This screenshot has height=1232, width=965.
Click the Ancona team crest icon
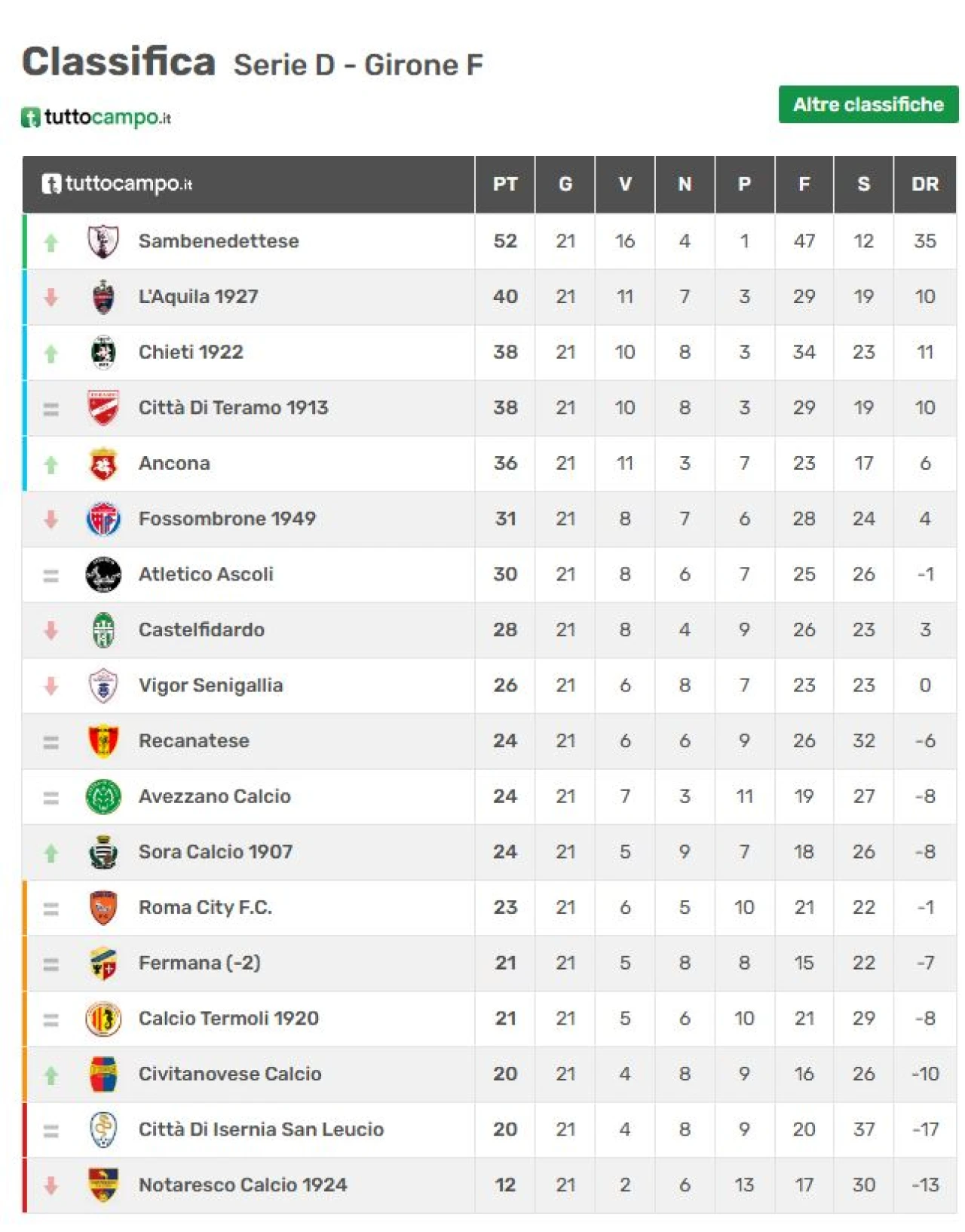[x=103, y=464]
